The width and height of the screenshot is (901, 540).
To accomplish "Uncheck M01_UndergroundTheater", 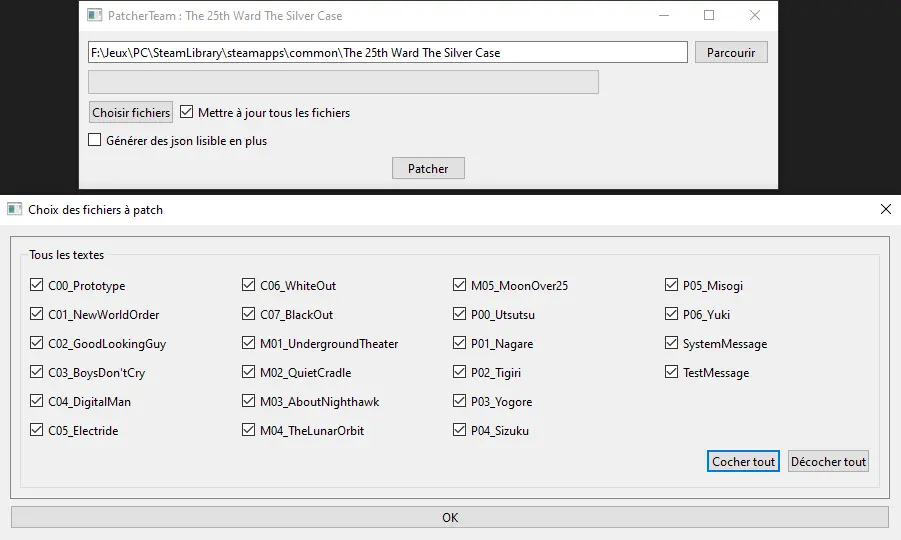I will (248, 342).
